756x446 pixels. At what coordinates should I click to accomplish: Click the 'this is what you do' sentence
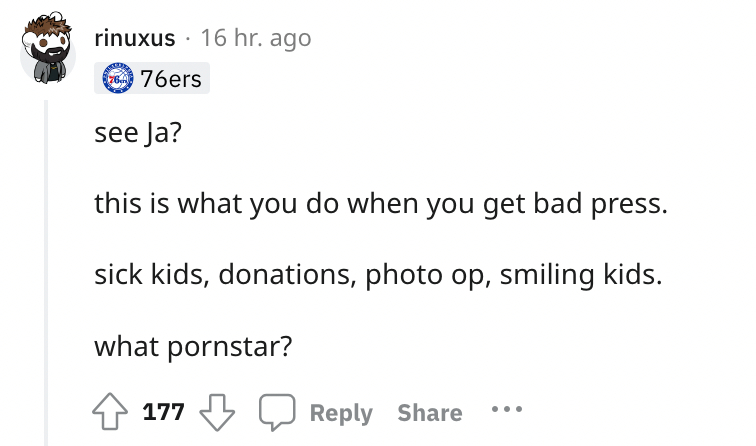point(378,206)
